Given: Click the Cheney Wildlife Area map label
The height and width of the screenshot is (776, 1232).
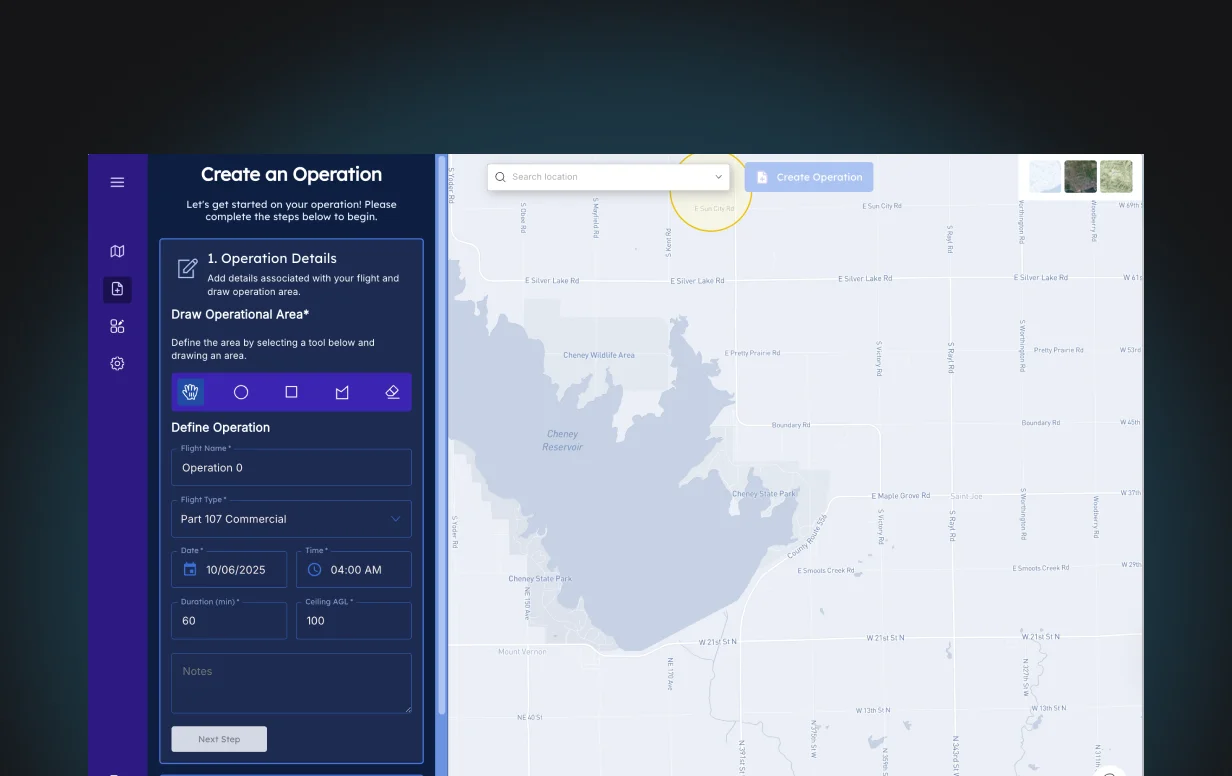Looking at the screenshot, I should (x=599, y=355).
